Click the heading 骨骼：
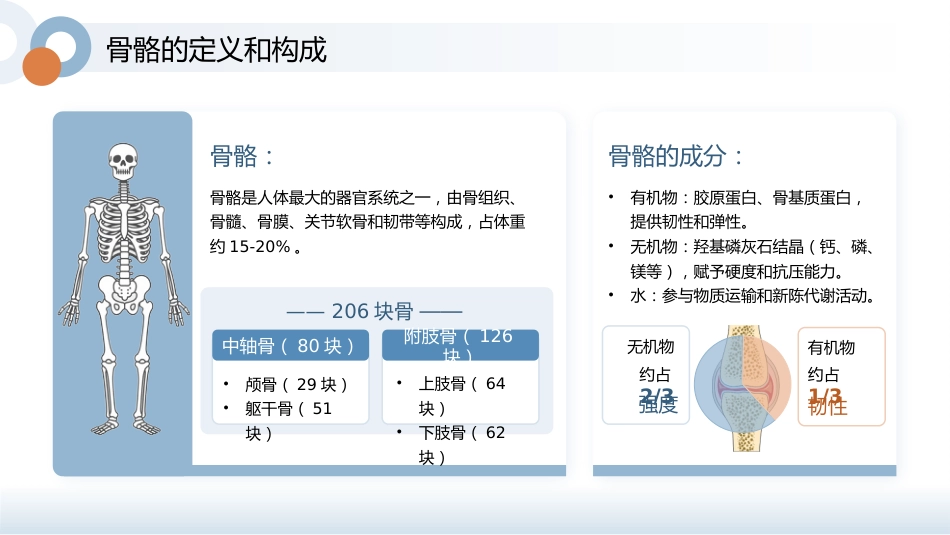Image resolution: width=950 pixels, height=535 pixels. (x=242, y=156)
